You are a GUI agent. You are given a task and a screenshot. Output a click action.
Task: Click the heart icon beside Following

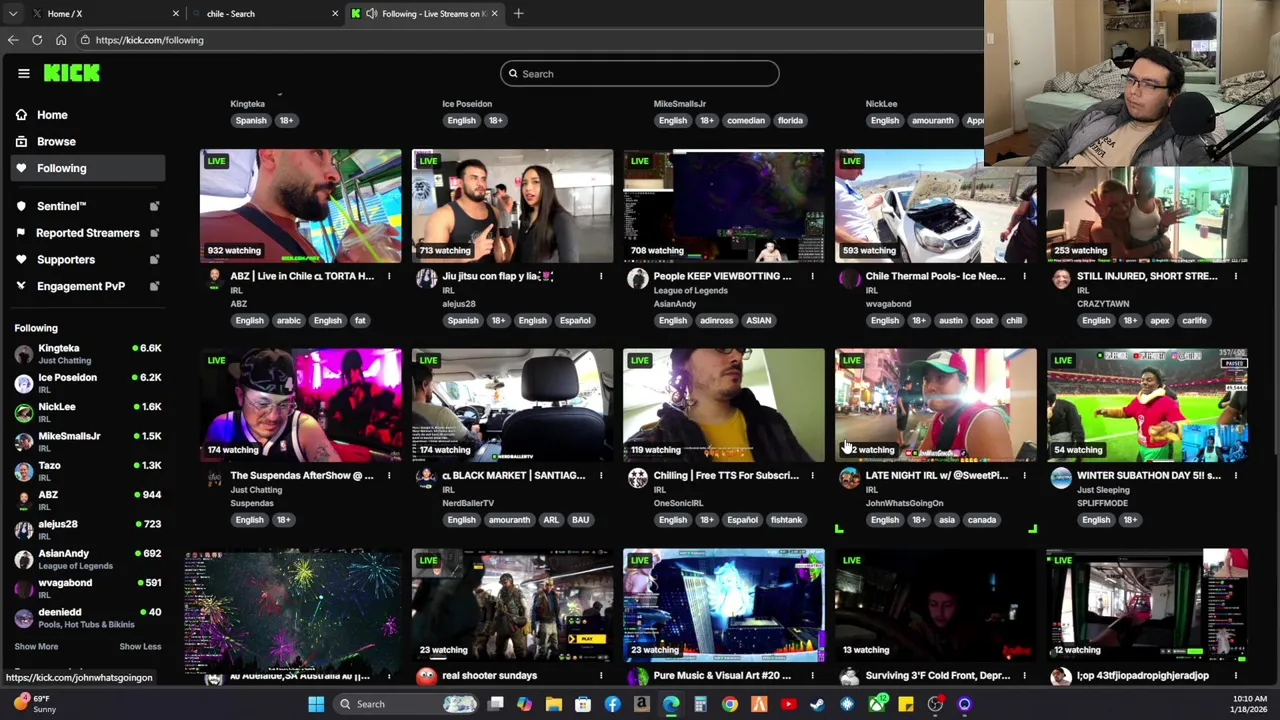click(x=21, y=168)
